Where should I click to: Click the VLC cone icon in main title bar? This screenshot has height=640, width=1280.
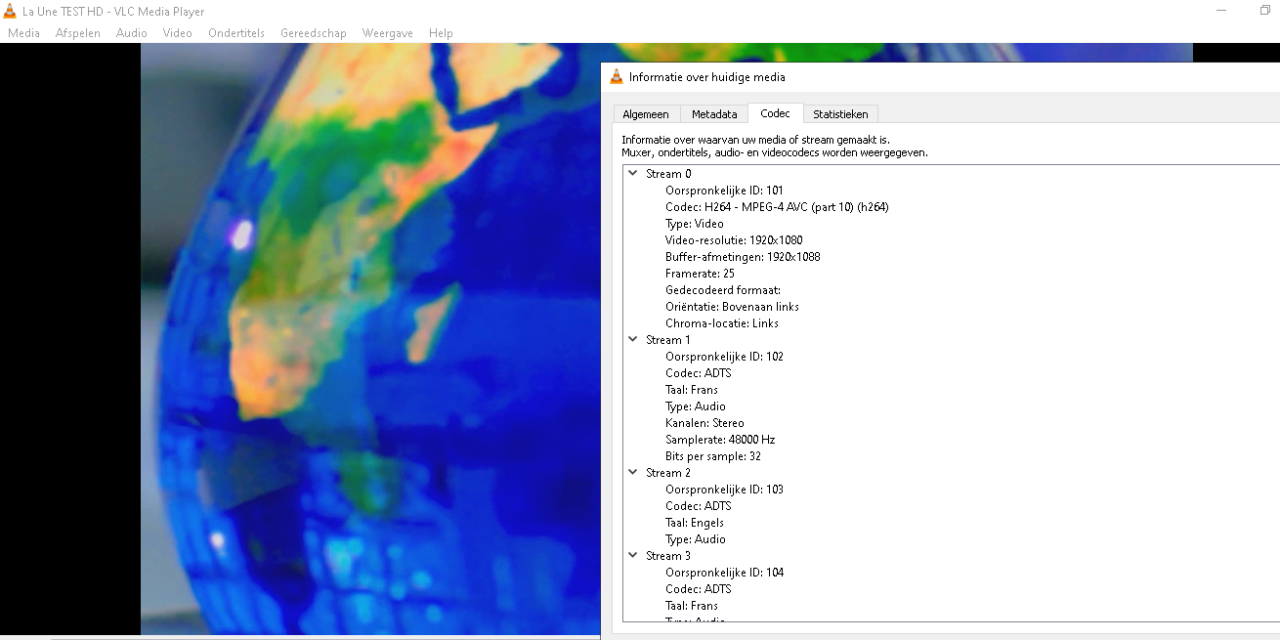[10, 11]
